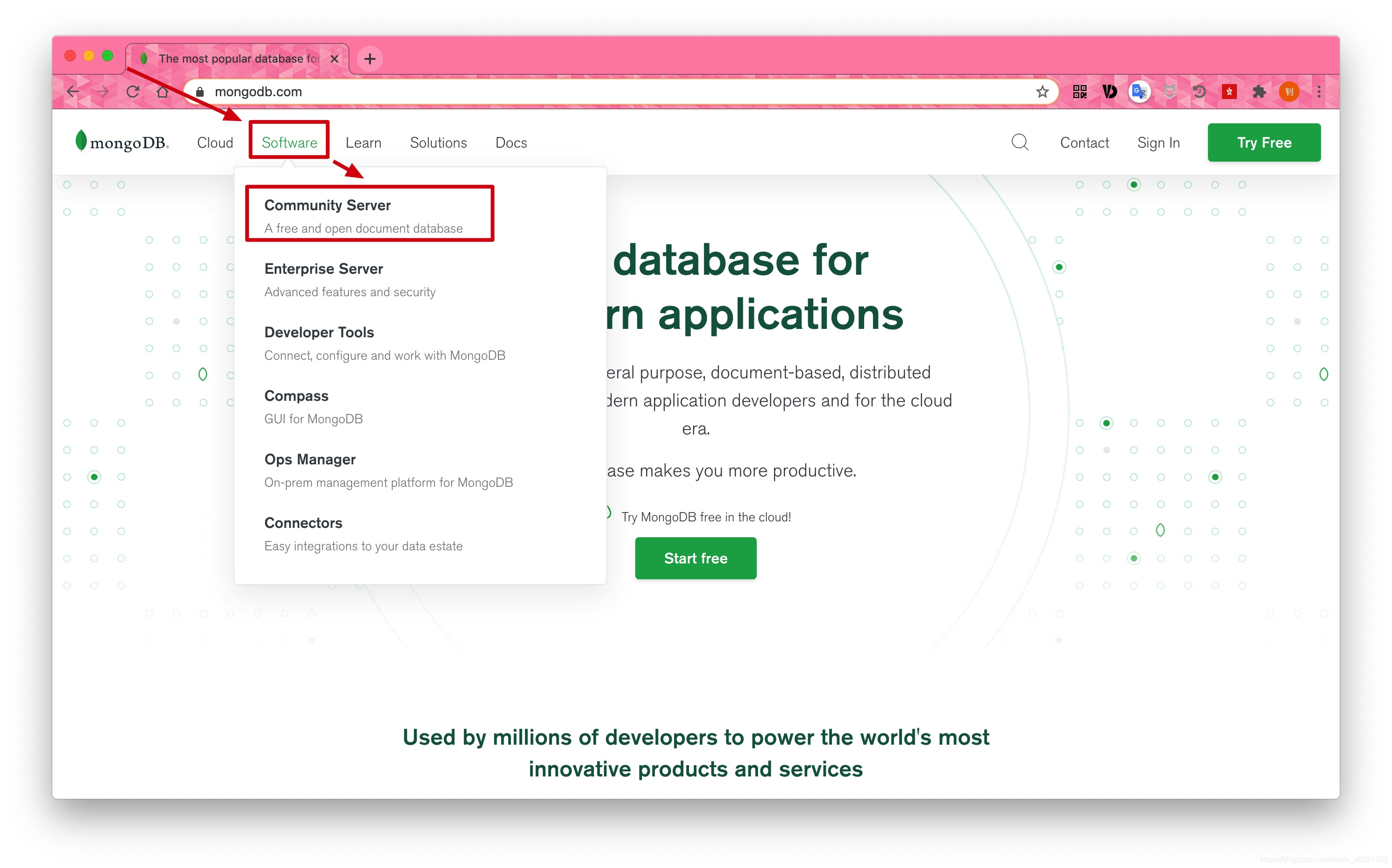Expand the Solutions navigation menu
This screenshot has width=1392, height=868.
click(x=438, y=142)
